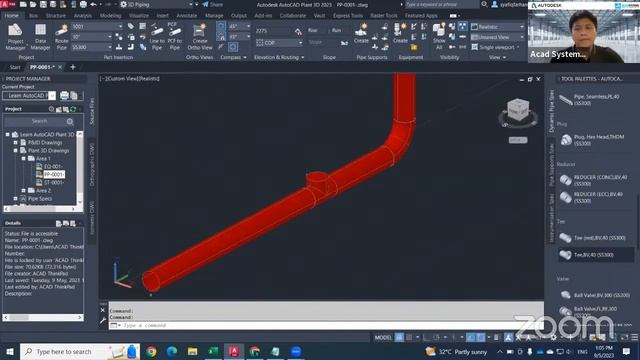Click Undo in quick access toolbar
The image size is (640, 360).
[93, 4]
